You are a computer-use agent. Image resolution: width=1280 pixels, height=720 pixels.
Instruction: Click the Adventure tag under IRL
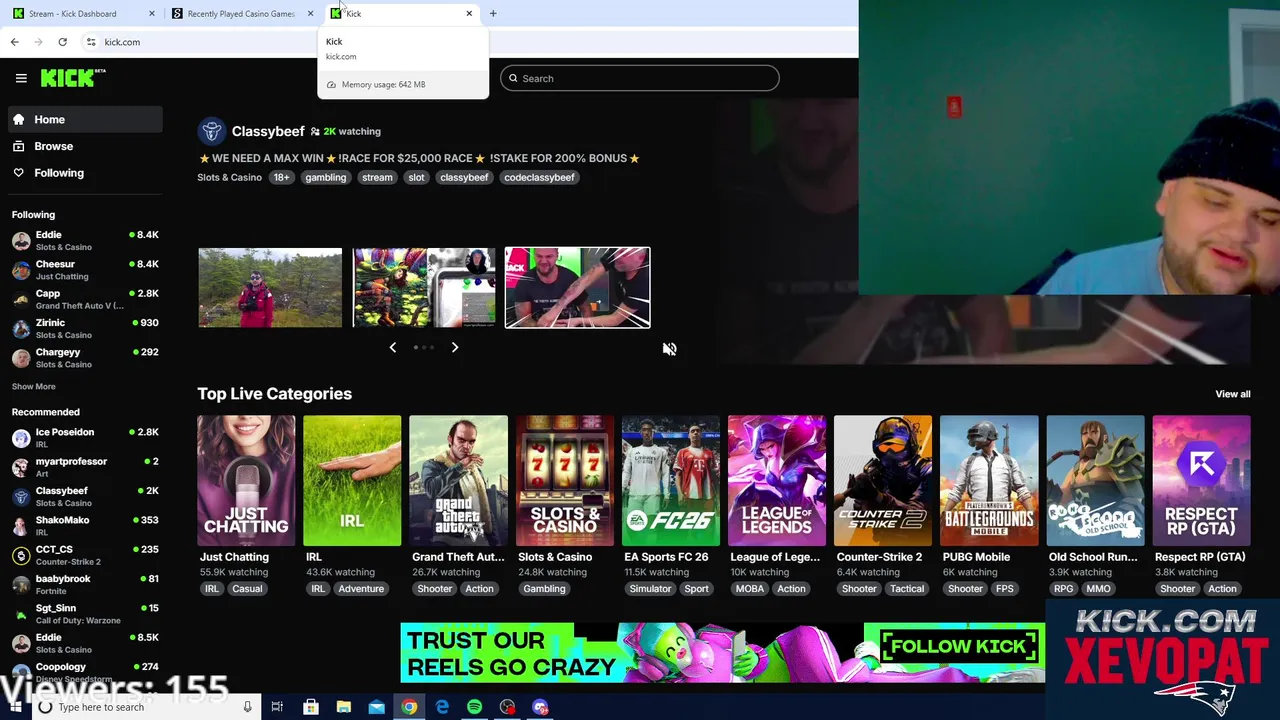[x=361, y=589]
